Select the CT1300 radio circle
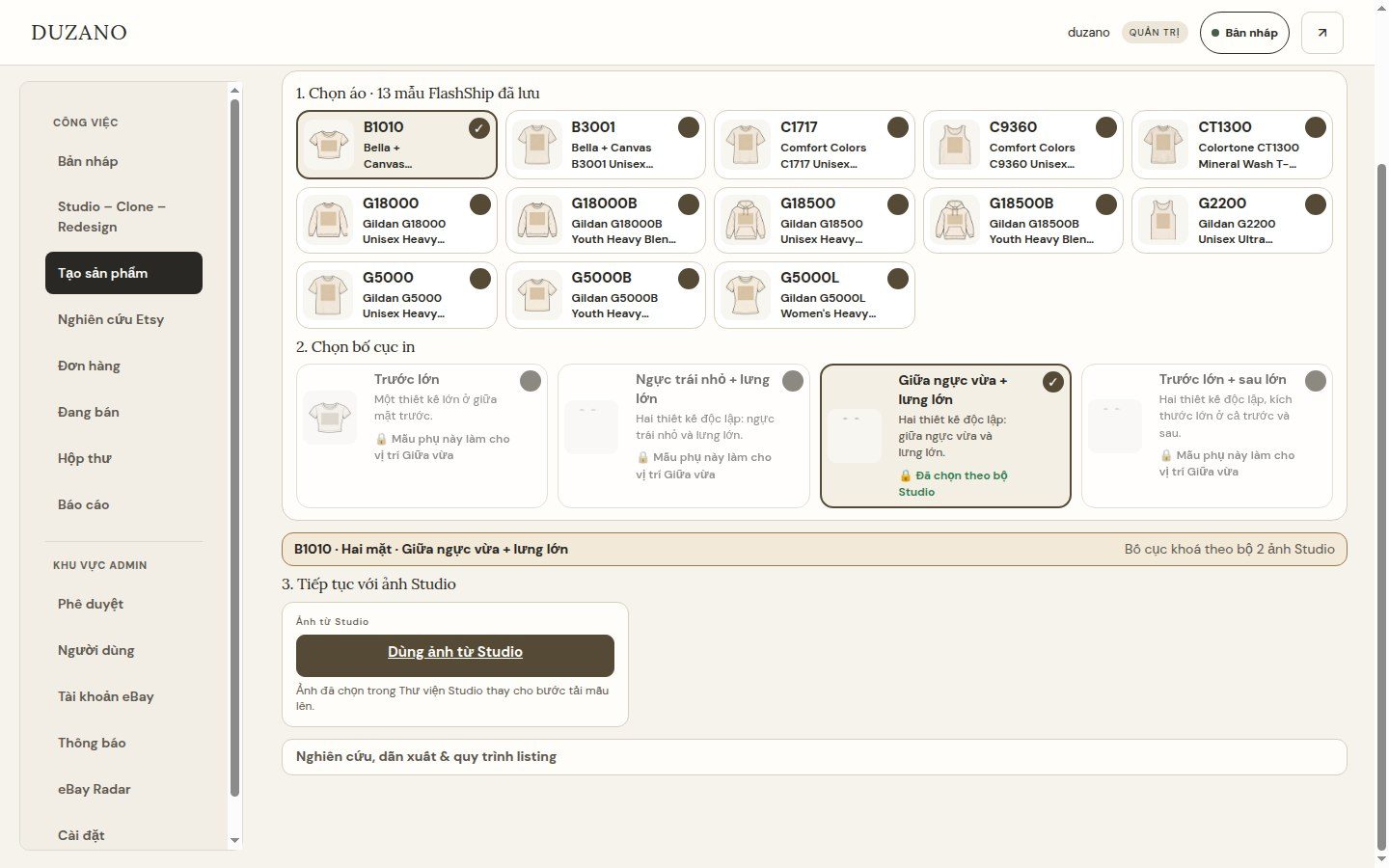Viewport: 1389px width, 868px height. pos(1316,127)
